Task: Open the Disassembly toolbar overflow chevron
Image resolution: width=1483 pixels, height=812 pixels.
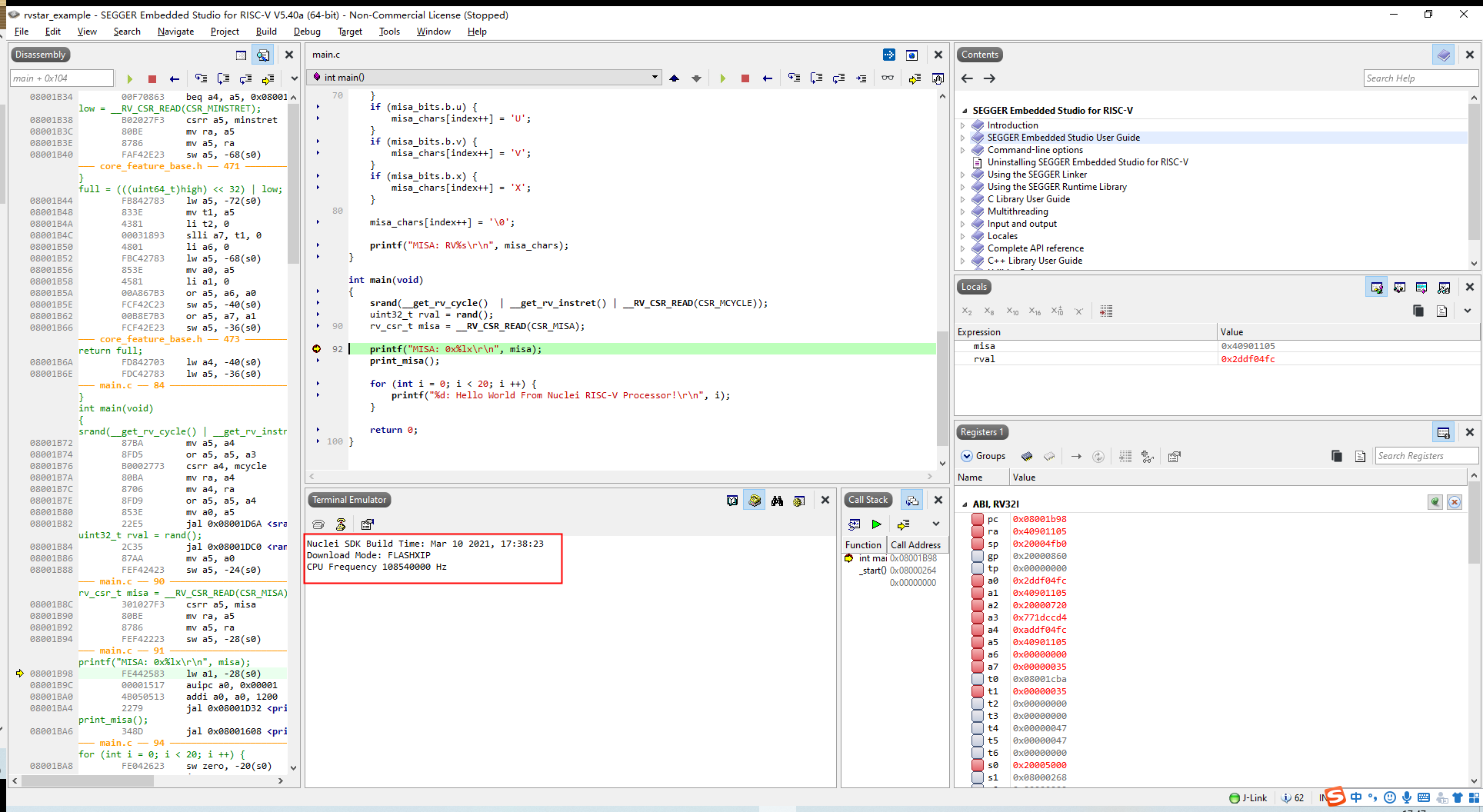Action: click(x=294, y=78)
